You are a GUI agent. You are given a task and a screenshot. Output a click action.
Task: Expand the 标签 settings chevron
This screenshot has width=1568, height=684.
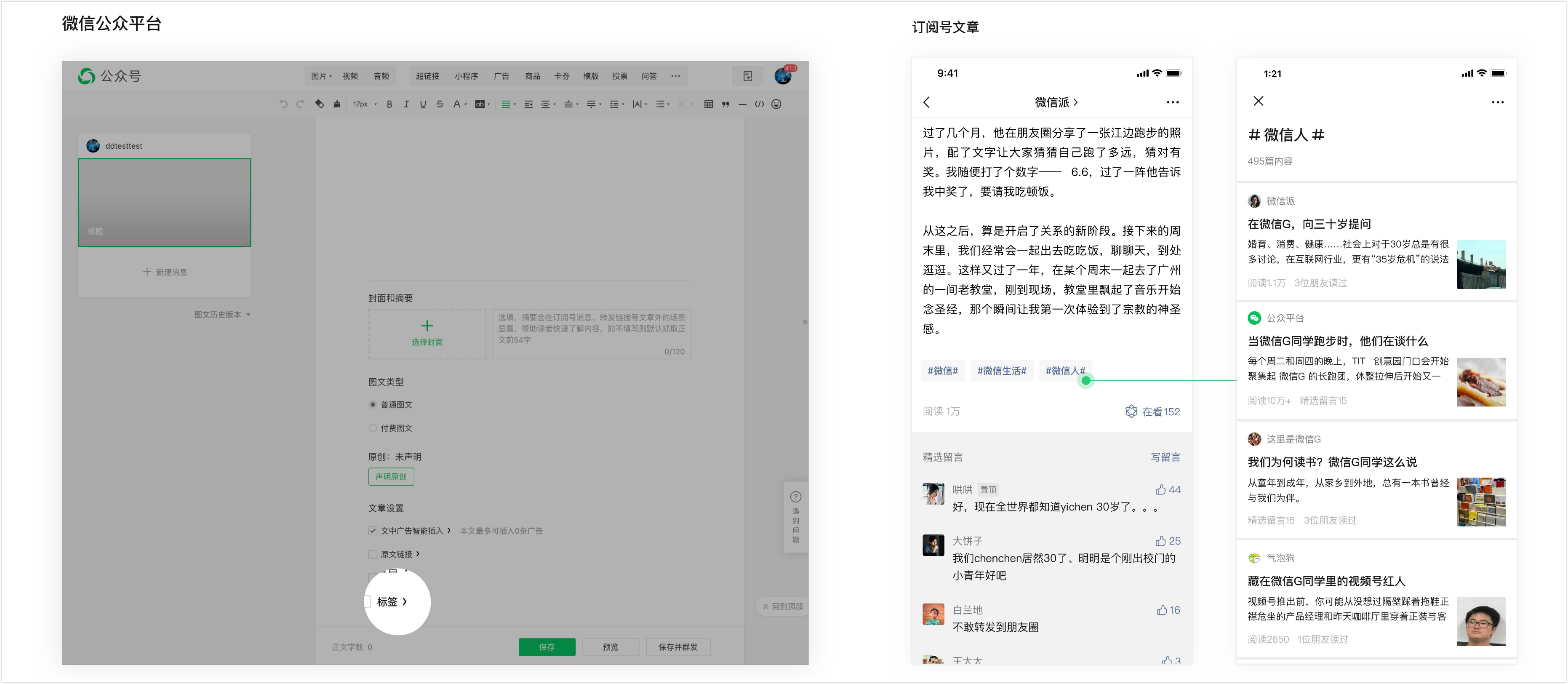point(405,602)
